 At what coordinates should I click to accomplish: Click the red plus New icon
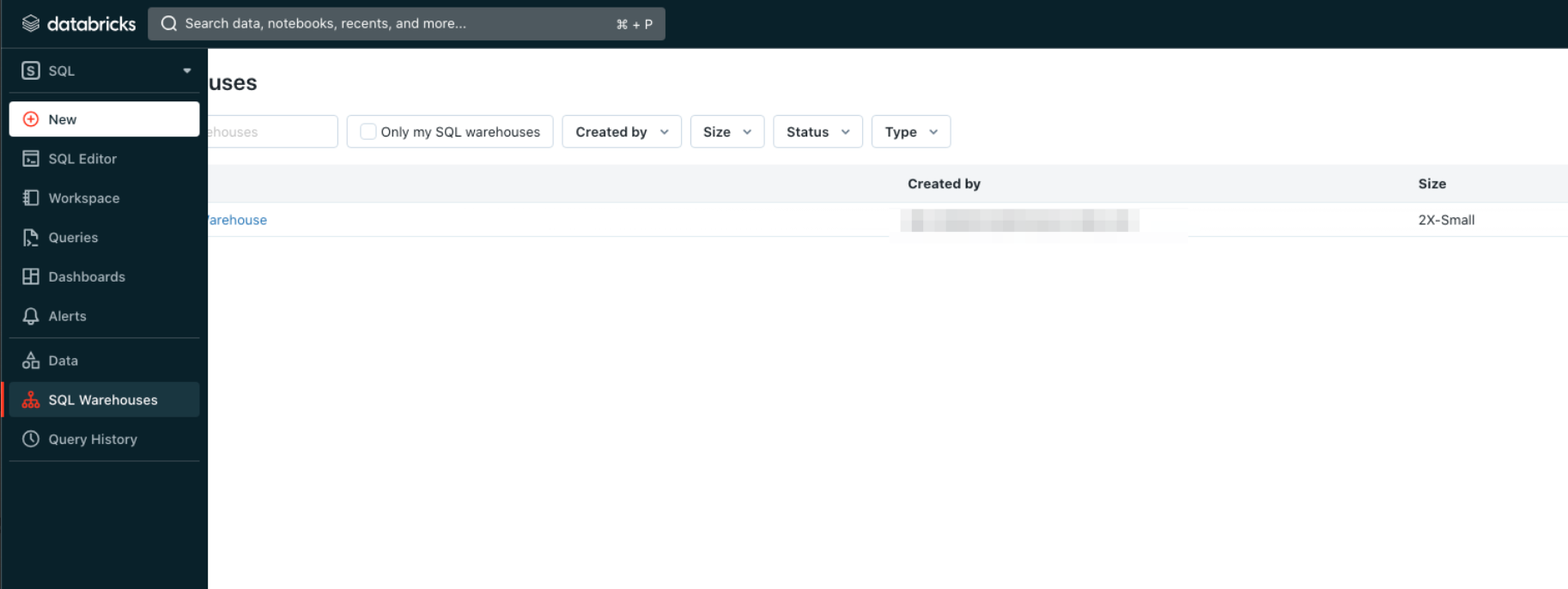(x=31, y=119)
